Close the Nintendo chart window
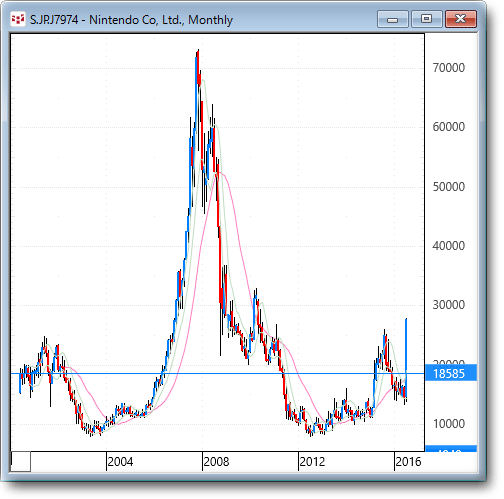 click(461, 19)
